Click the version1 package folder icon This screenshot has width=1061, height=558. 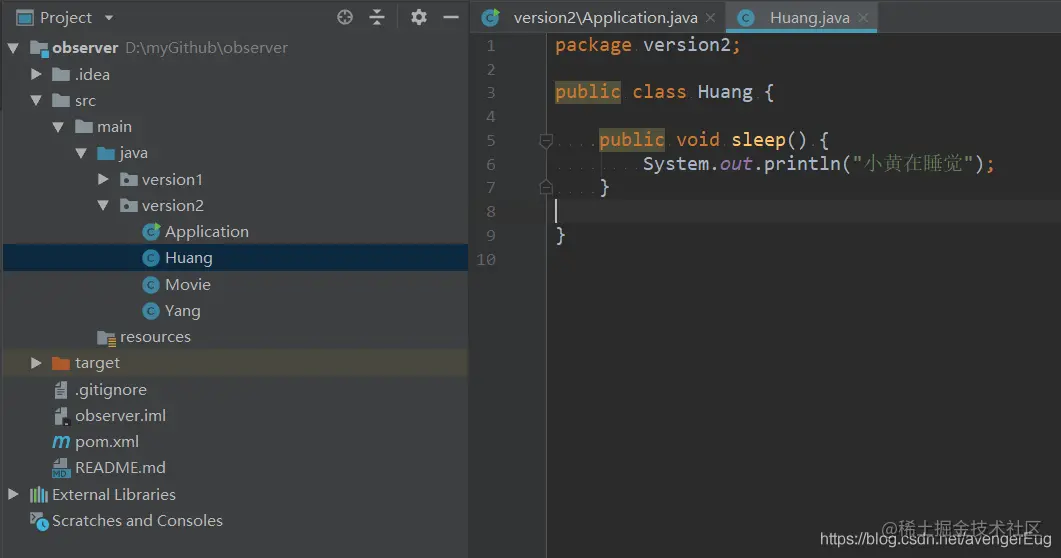click(x=129, y=179)
